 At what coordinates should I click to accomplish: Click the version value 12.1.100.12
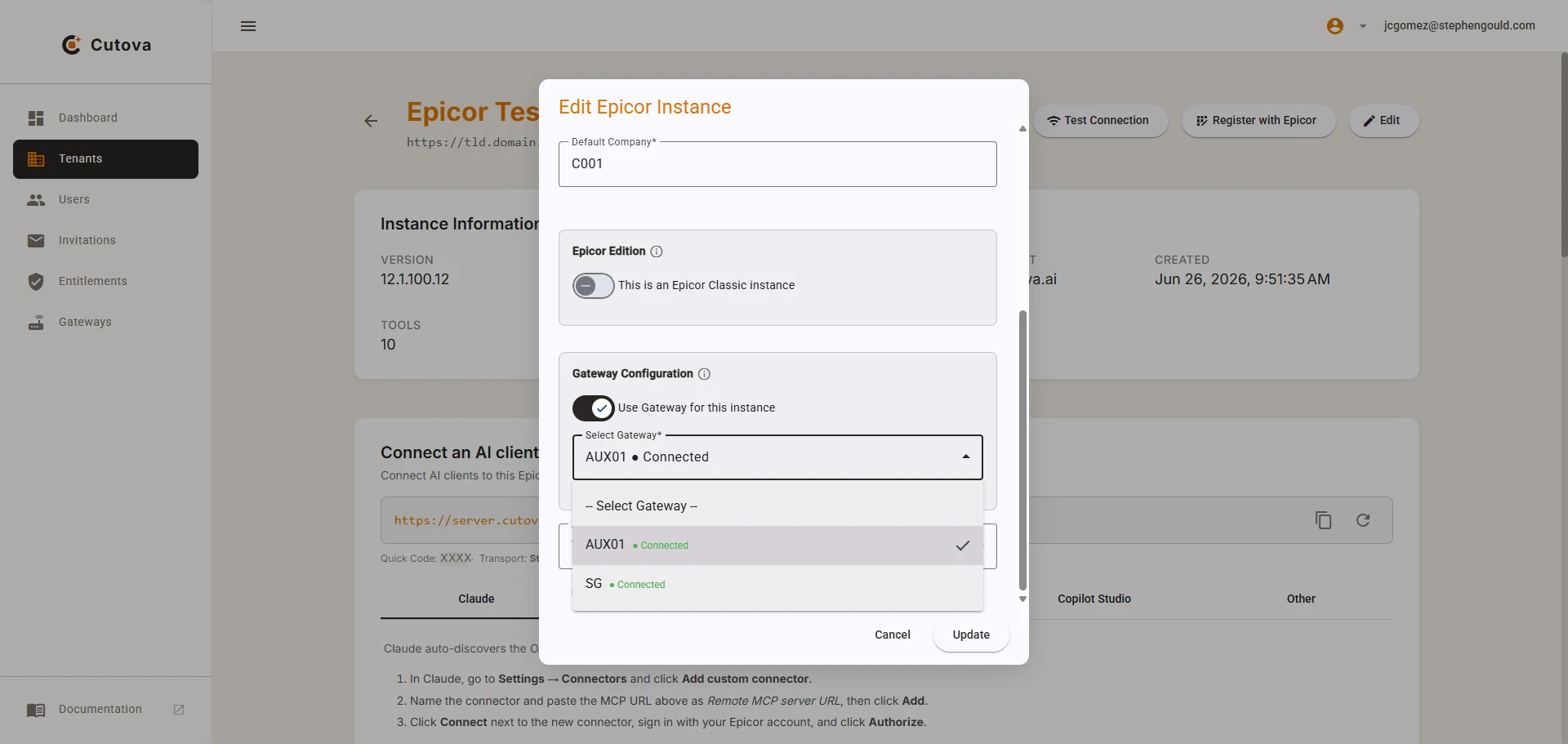click(415, 279)
